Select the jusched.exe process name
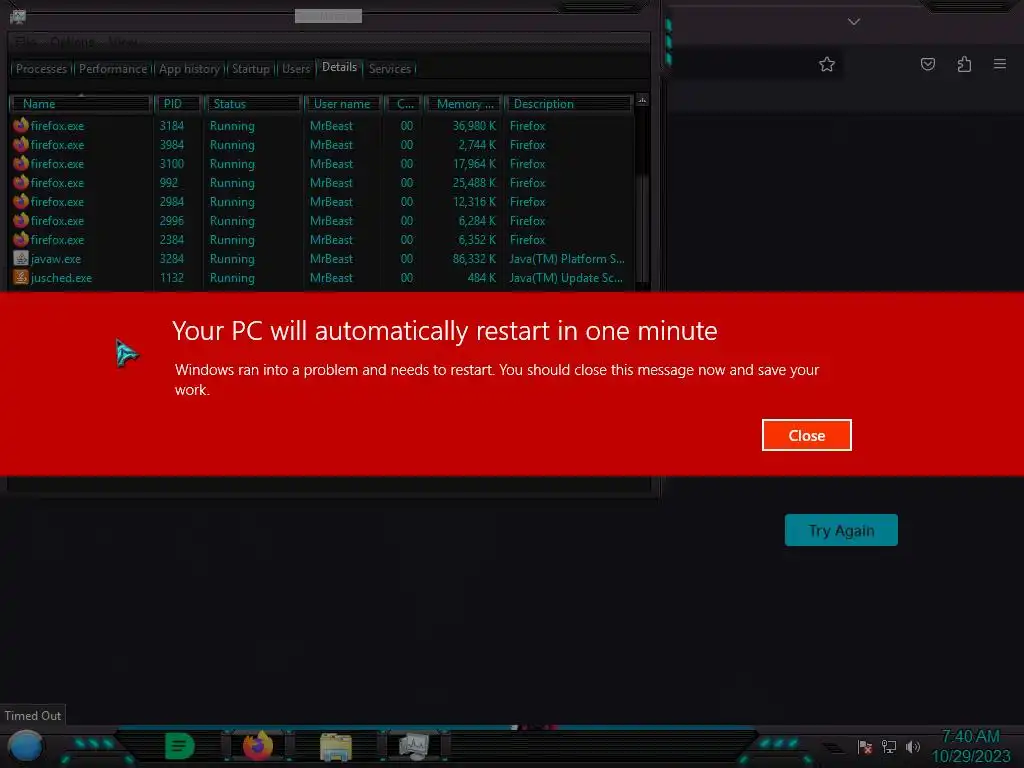This screenshot has width=1024, height=768. coord(61,278)
